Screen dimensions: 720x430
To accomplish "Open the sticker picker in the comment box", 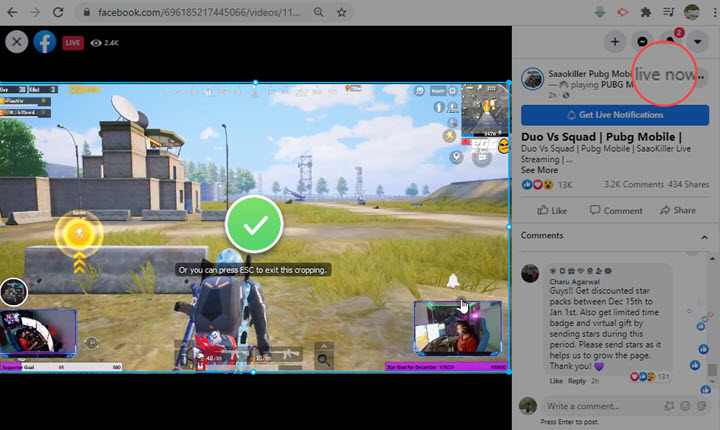I will [701, 406].
